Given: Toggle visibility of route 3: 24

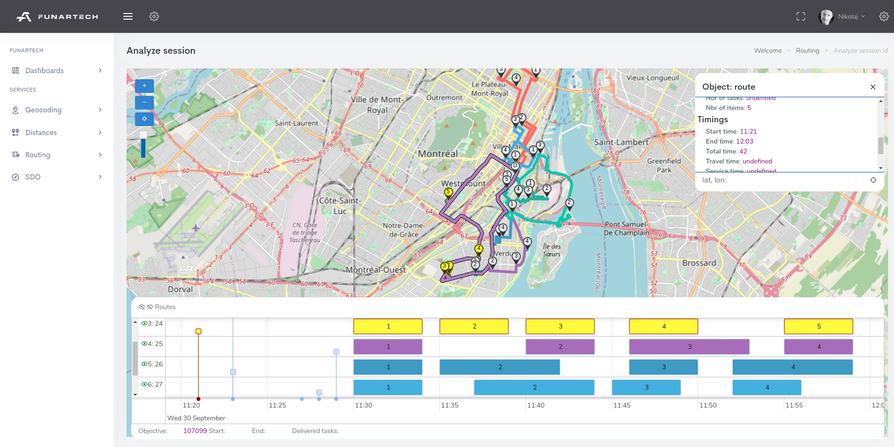Looking at the screenshot, I should click(x=145, y=324).
